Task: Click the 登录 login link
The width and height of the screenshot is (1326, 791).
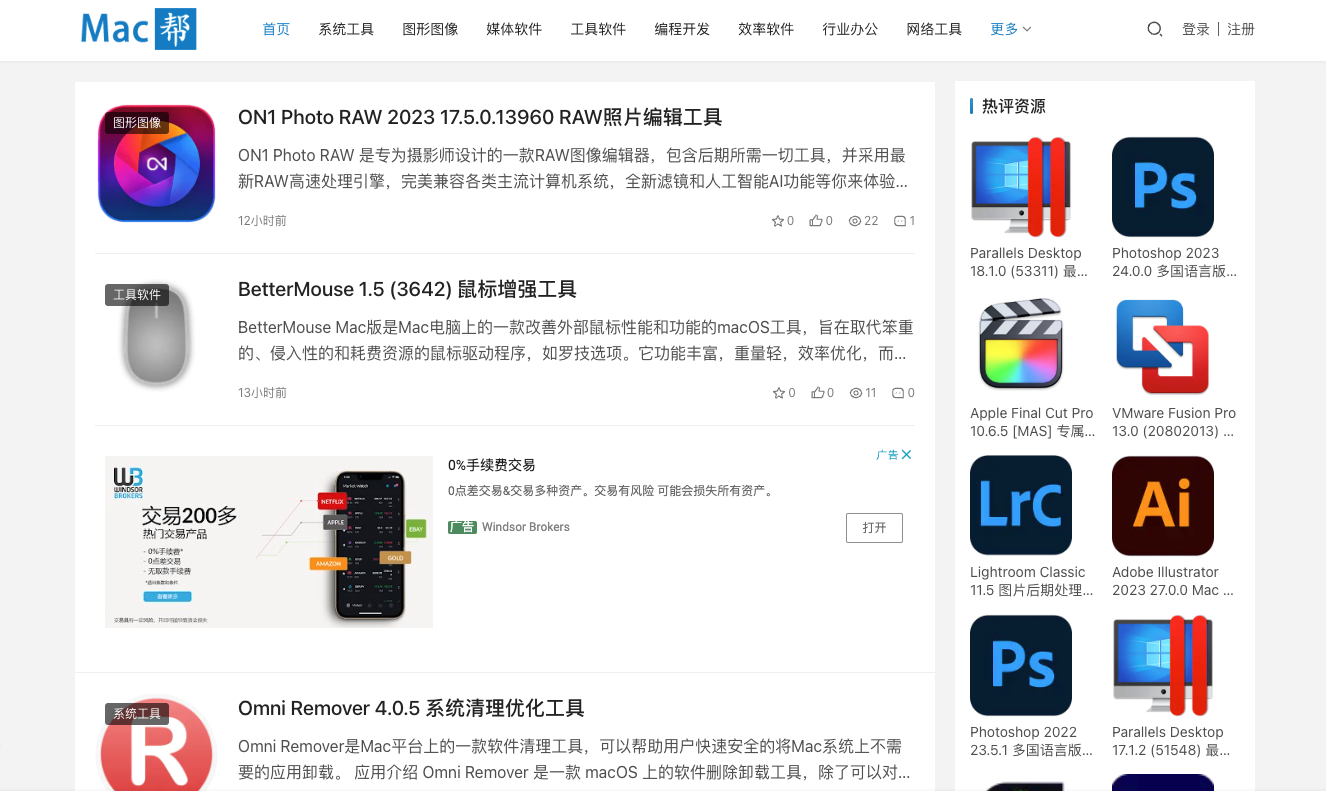Action: click(x=1196, y=29)
